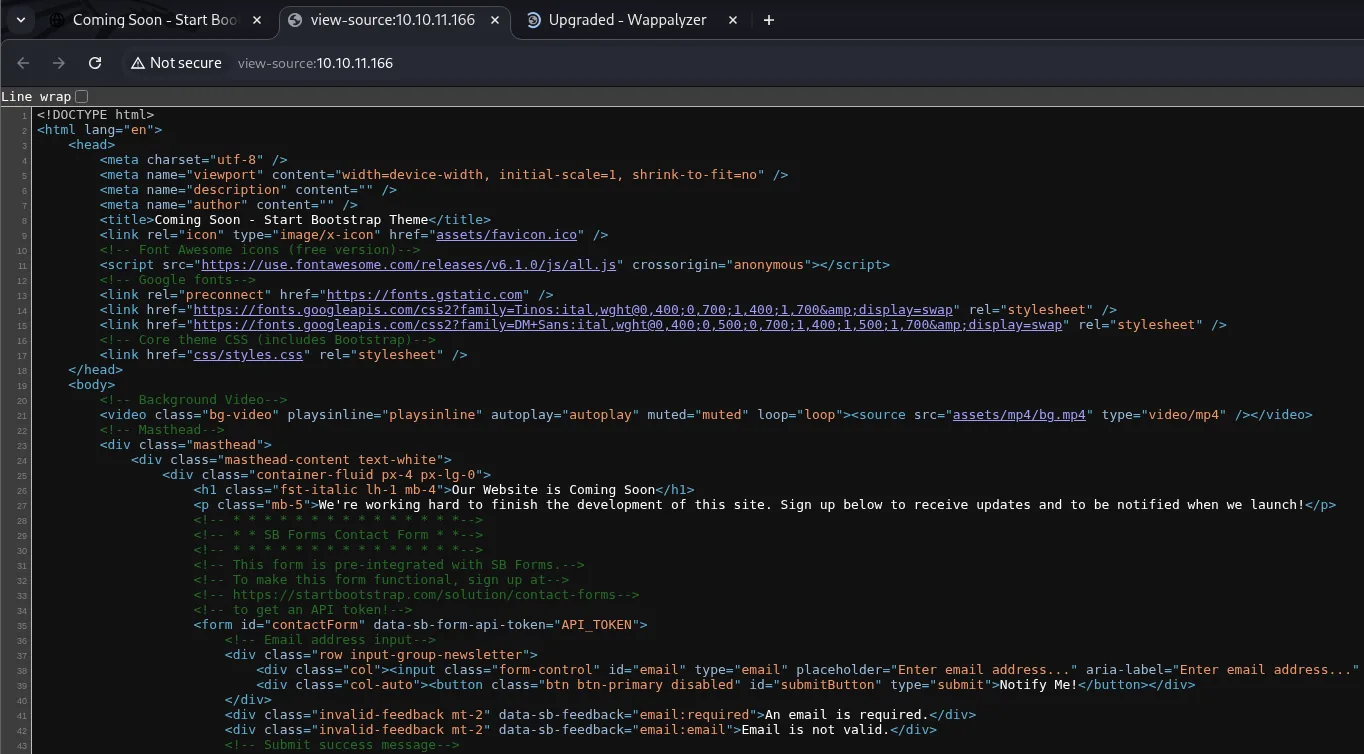Image resolution: width=1364 pixels, height=754 pixels.
Task: Reload the current page
Action: (95, 63)
